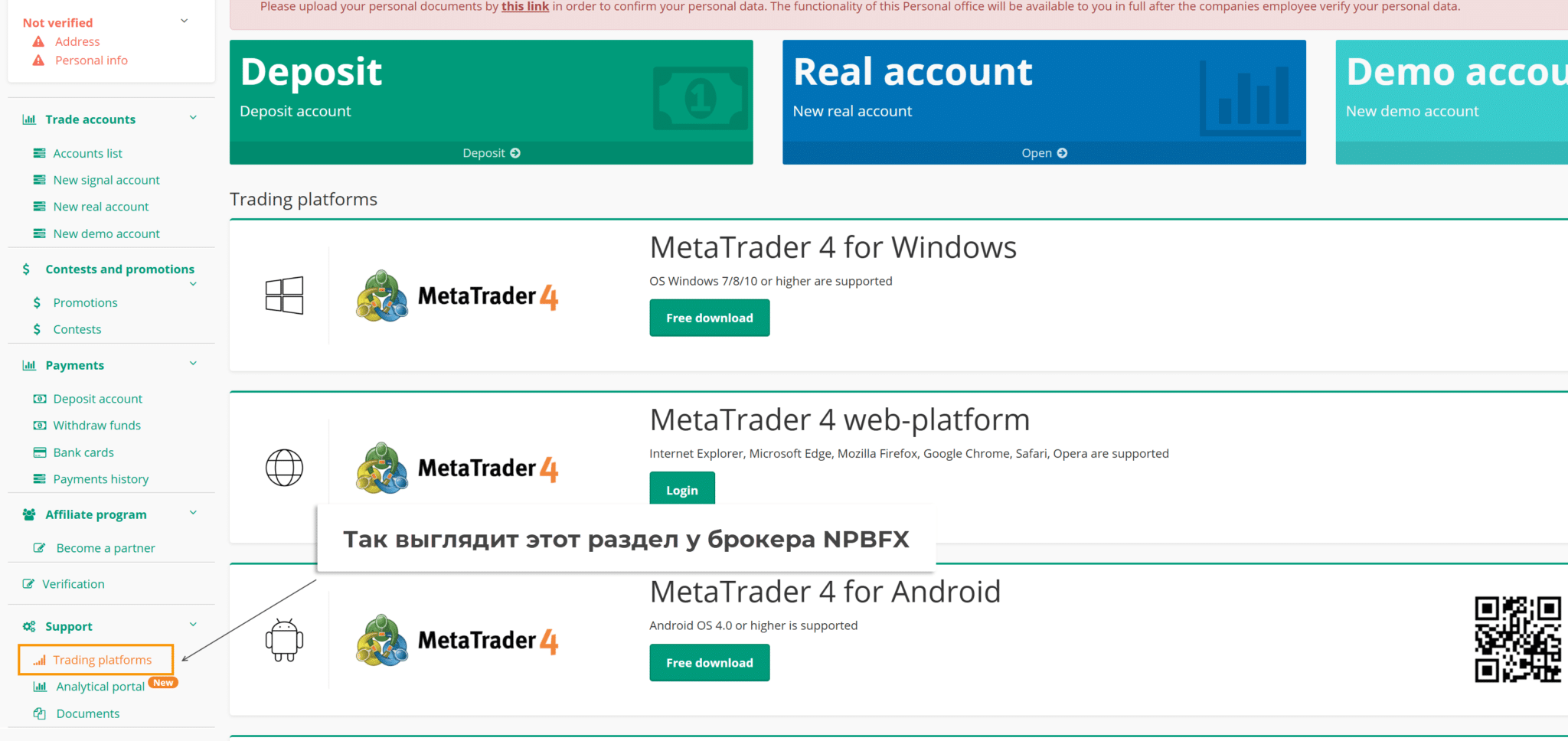Click the Android robot icon
The image size is (1568, 741).
[284, 640]
